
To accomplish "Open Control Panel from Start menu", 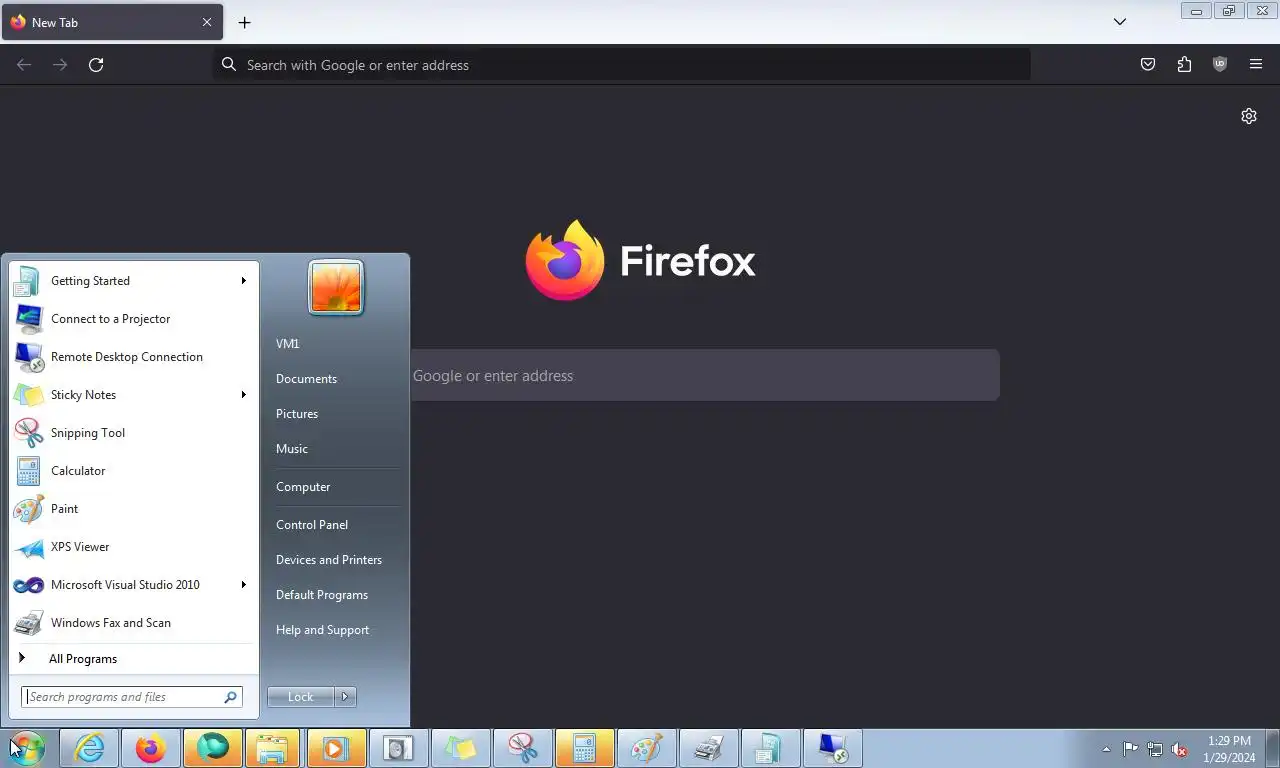I will coord(312,525).
